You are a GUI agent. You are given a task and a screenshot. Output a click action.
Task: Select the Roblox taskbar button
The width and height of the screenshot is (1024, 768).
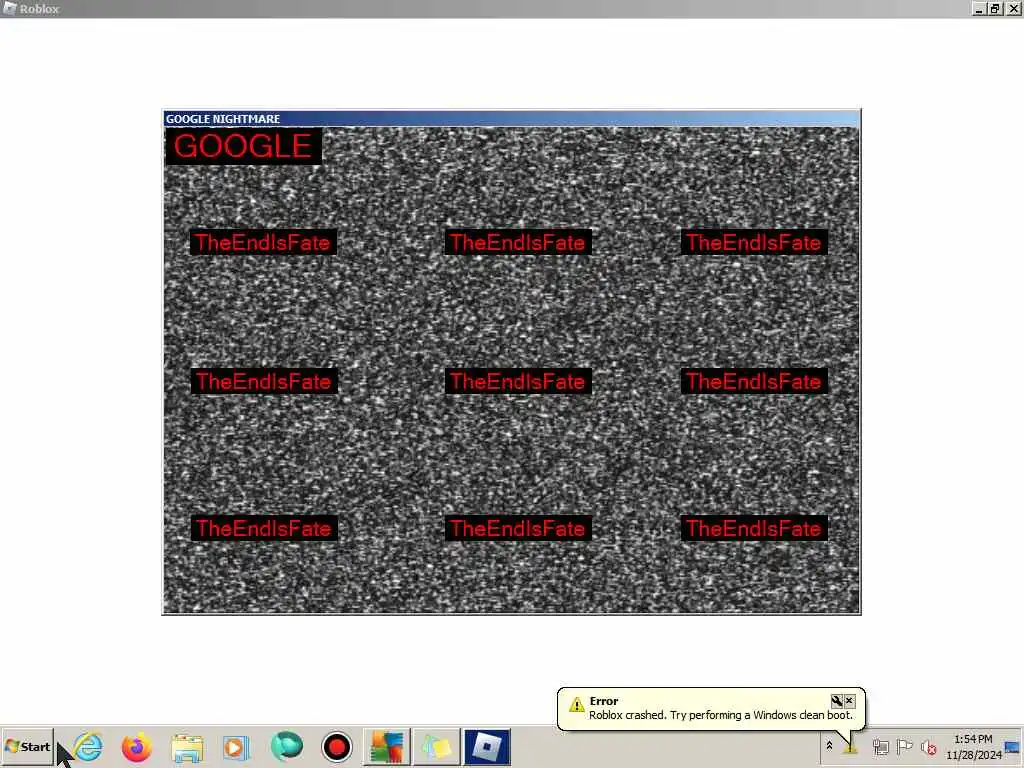pos(487,746)
